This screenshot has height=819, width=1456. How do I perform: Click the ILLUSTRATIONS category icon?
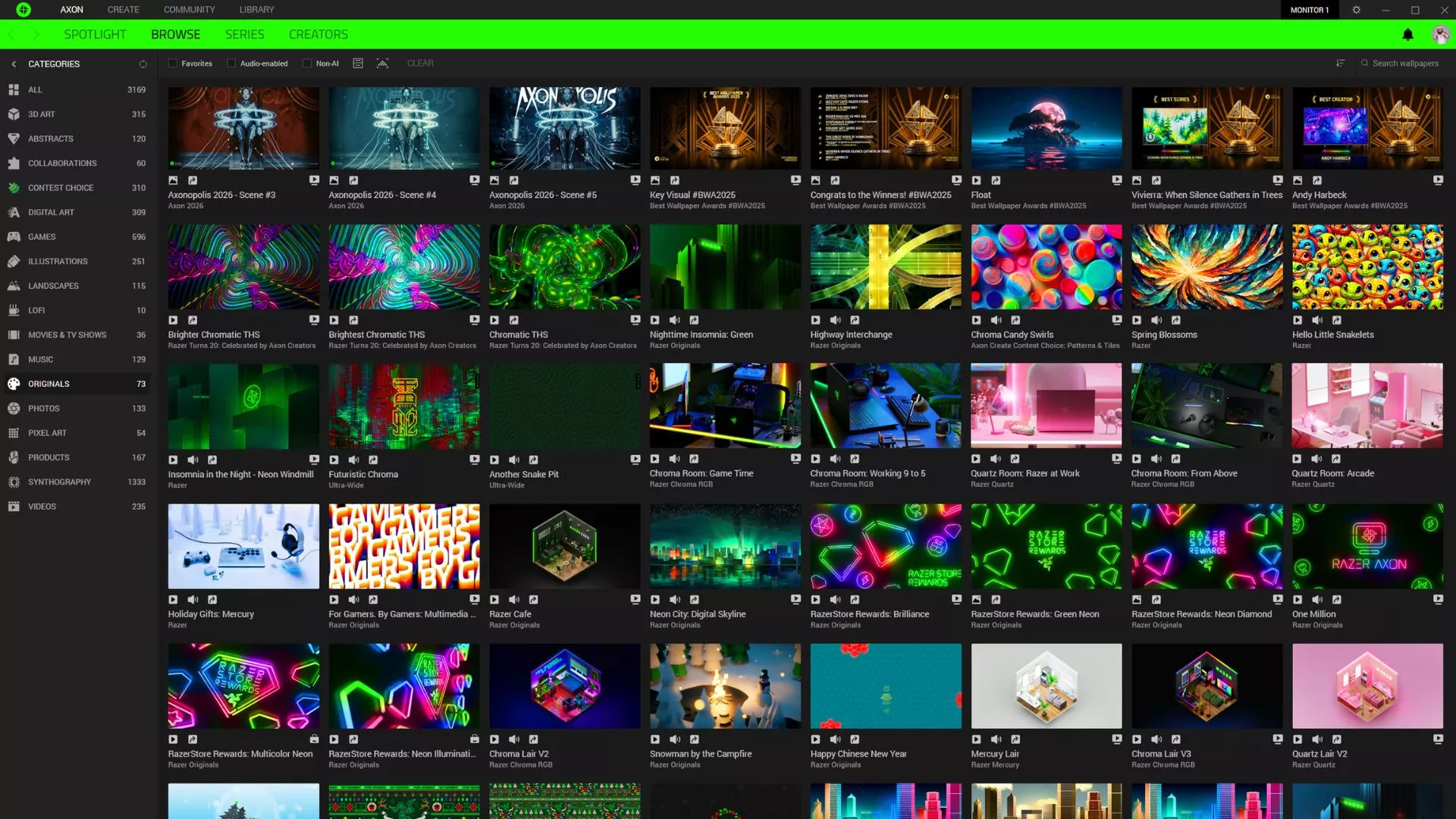pyautogui.click(x=14, y=262)
